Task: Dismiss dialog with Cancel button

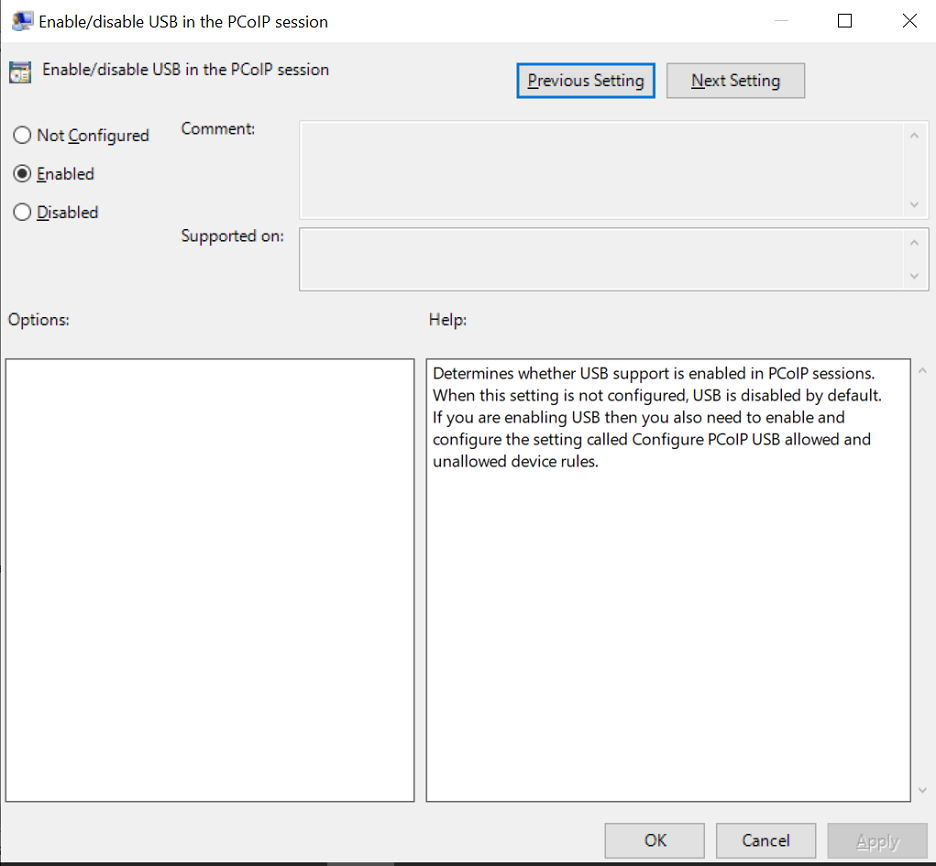Action: [766, 840]
